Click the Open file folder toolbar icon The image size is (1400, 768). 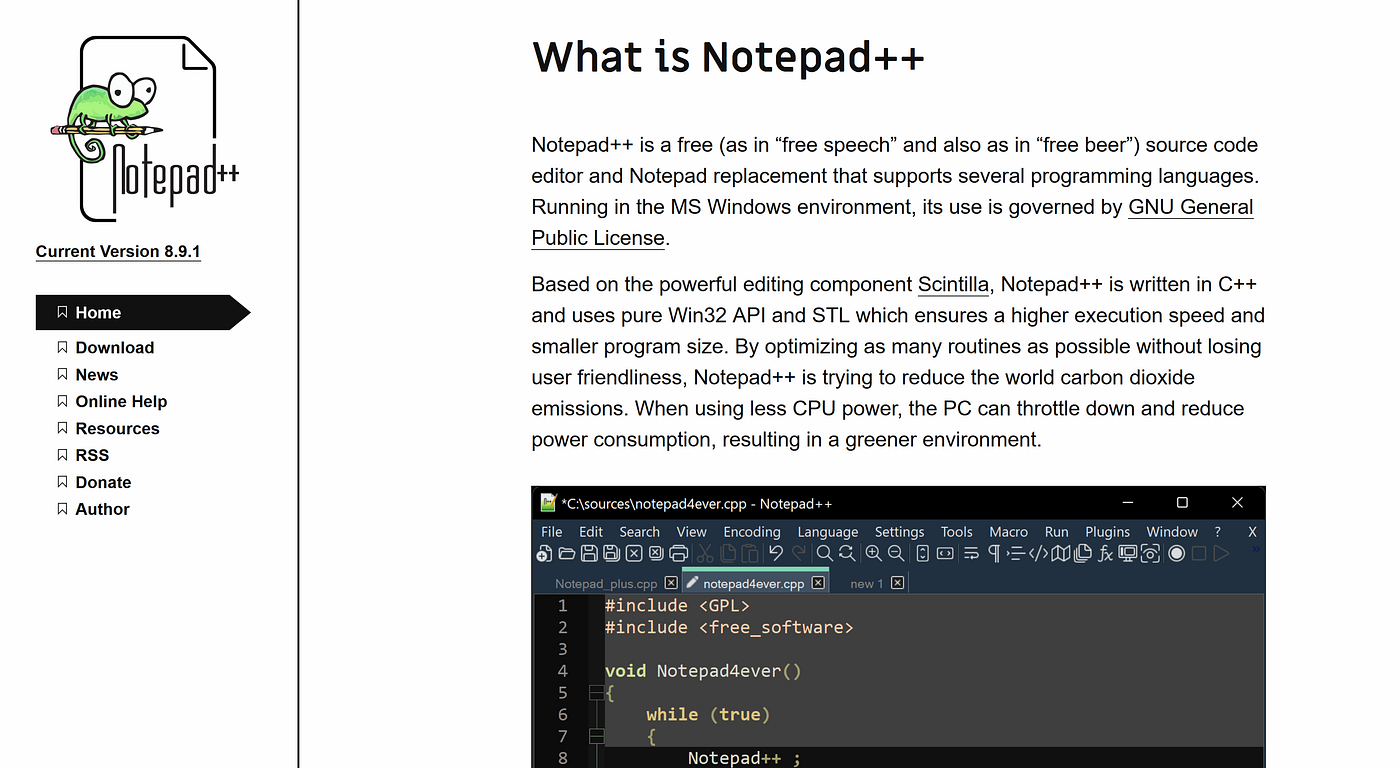[x=567, y=553]
